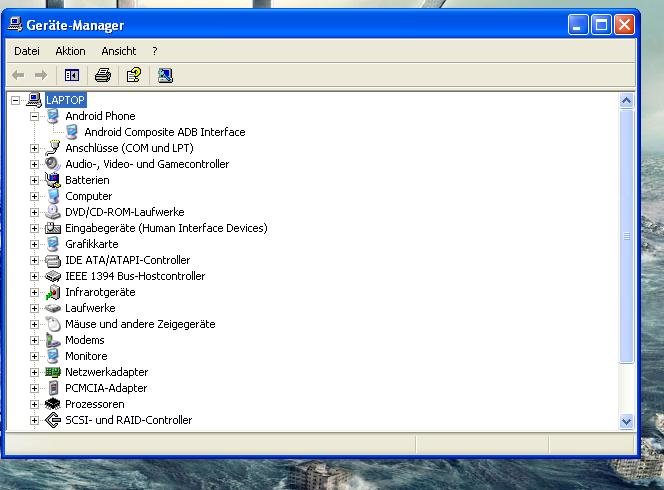
Task: Click the scan for hardware changes icon
Action: tap(165, 76)
